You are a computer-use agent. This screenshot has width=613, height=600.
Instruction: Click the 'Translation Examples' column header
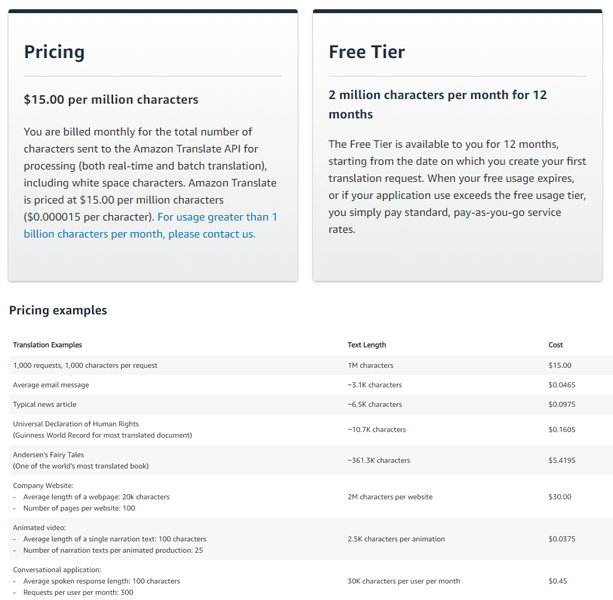pos(47,345)
